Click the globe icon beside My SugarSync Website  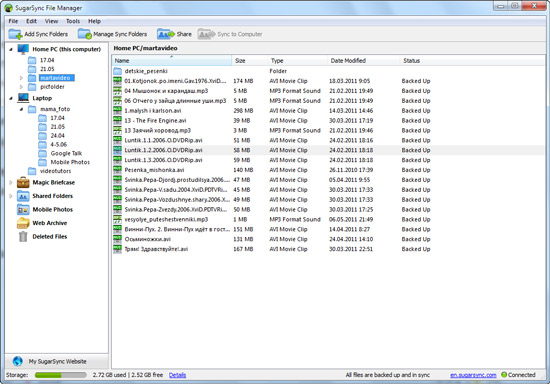click(18, 361)
